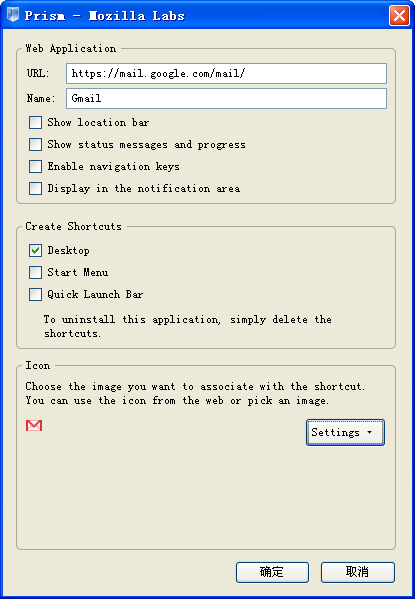
Task: Focus the Name field containing Gmail
Action: click(x=226, y=99)
